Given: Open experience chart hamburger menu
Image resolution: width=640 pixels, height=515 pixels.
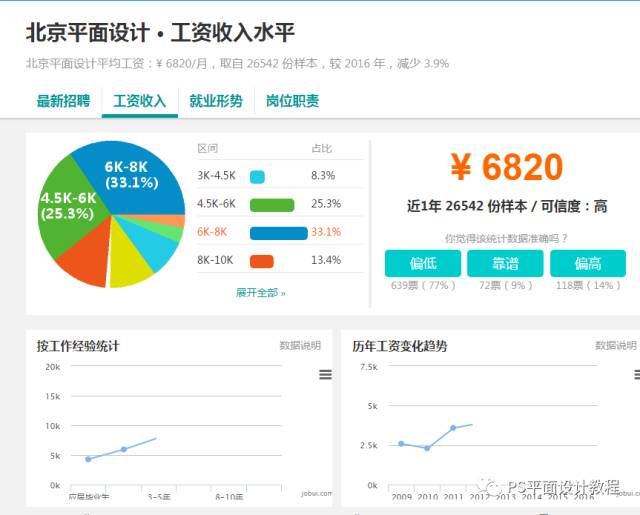Looking at the screenshot, I should [x=325, y=374].
